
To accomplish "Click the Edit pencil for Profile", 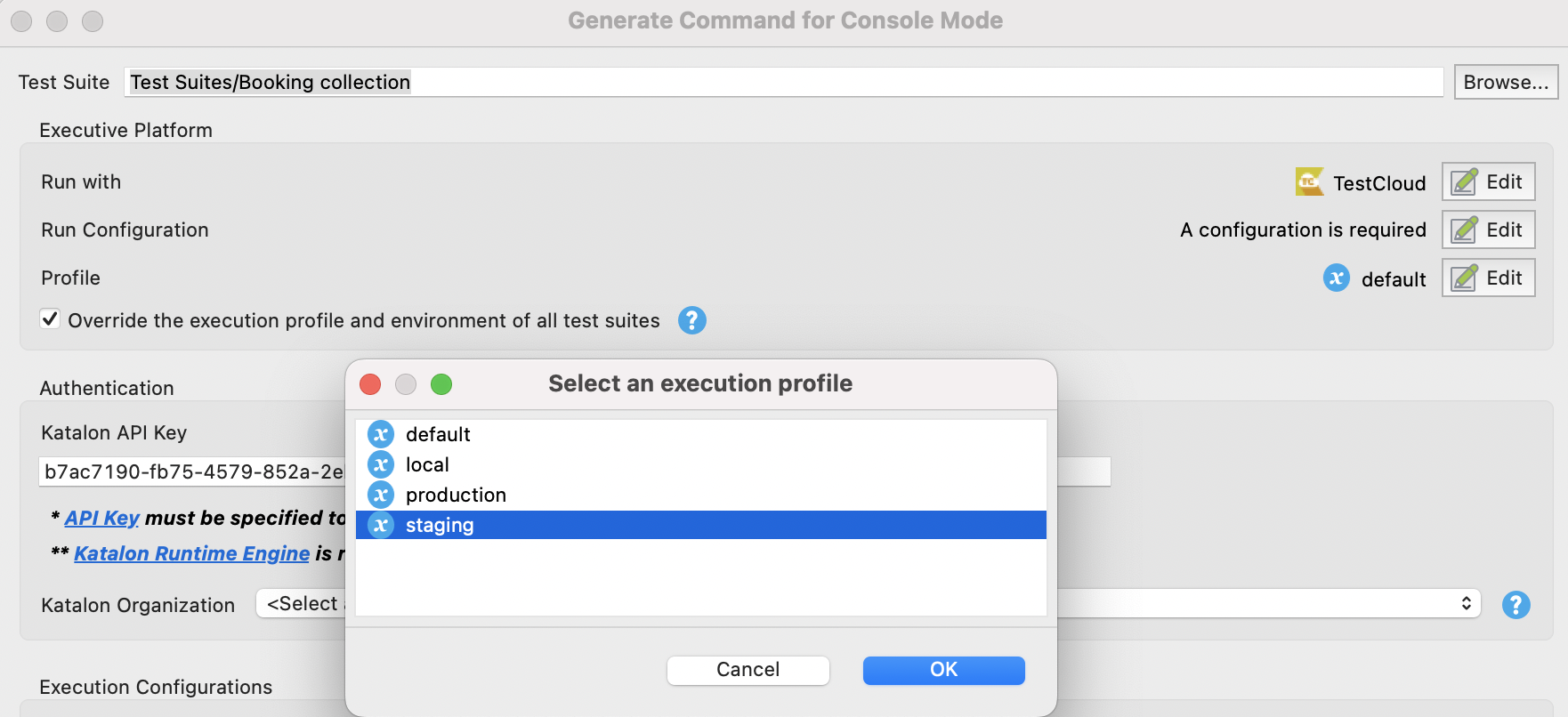I will pos(1462,278).
